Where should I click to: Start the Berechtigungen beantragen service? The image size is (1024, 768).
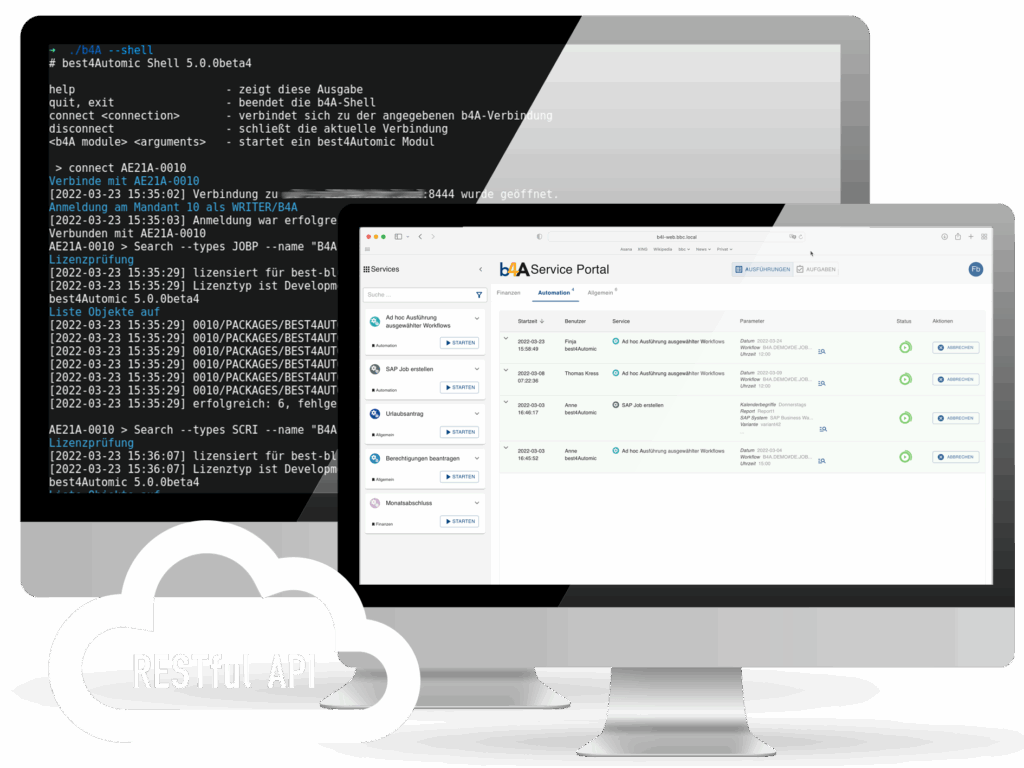[x=460, y=477]
